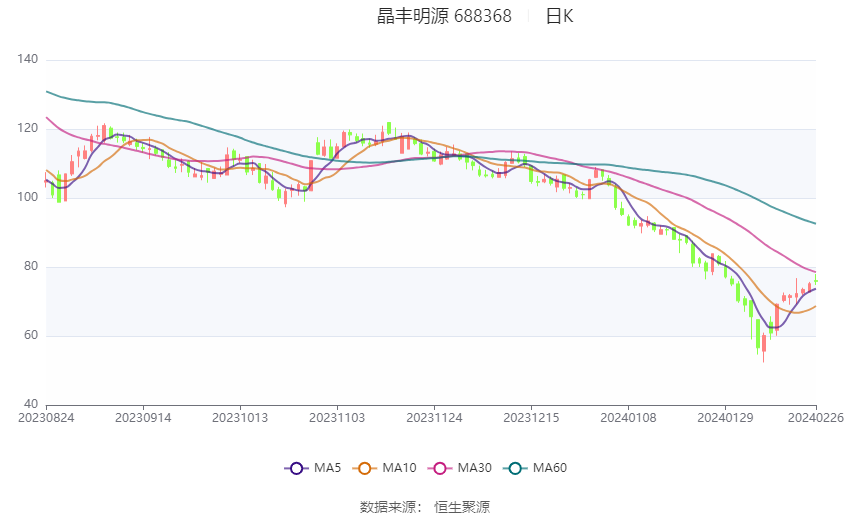Click the 数据来源 label
The height and width of the screenshot is (517, 850).
[x=388, y=507]
